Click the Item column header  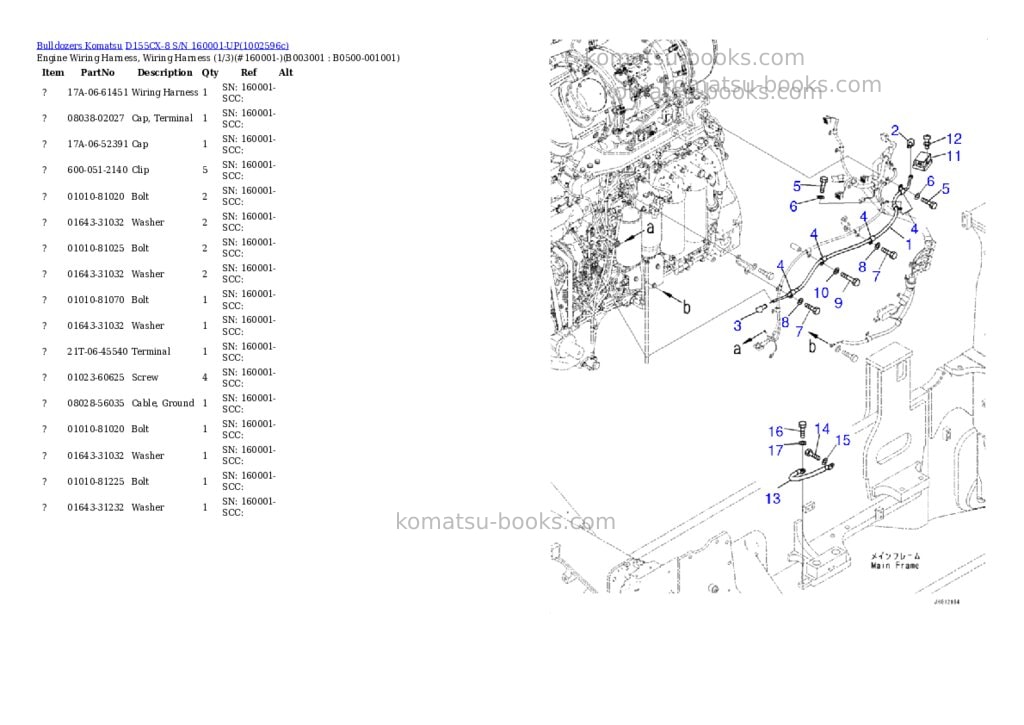point(53,72)
